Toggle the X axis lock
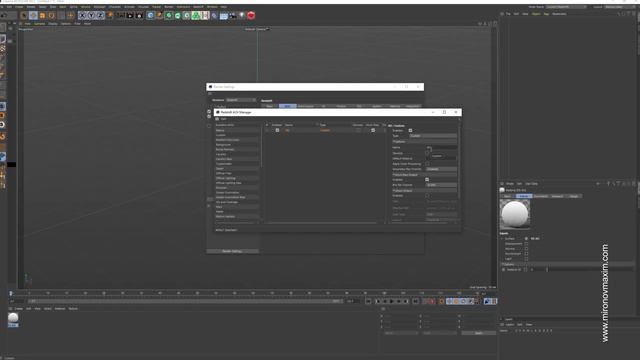 pos(82,16)
